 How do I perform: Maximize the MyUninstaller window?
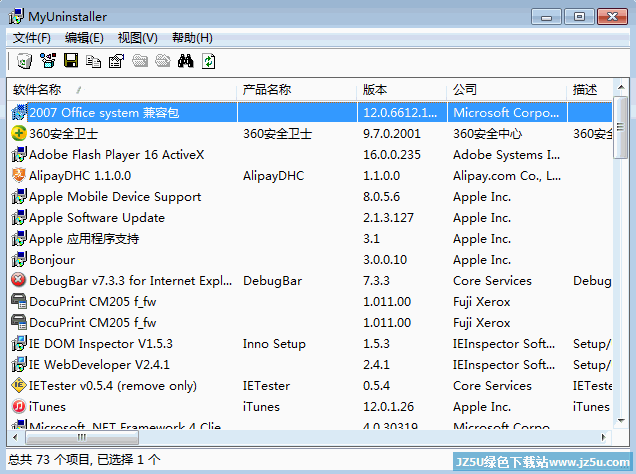579,17
